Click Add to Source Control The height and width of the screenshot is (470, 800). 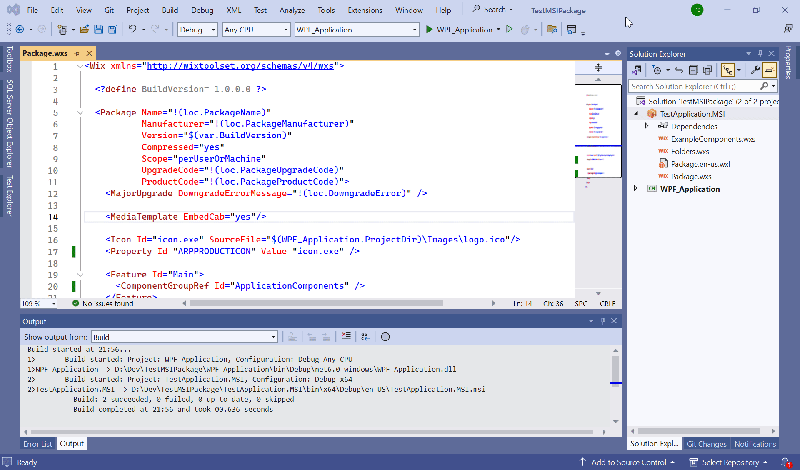tap(628, 462)
